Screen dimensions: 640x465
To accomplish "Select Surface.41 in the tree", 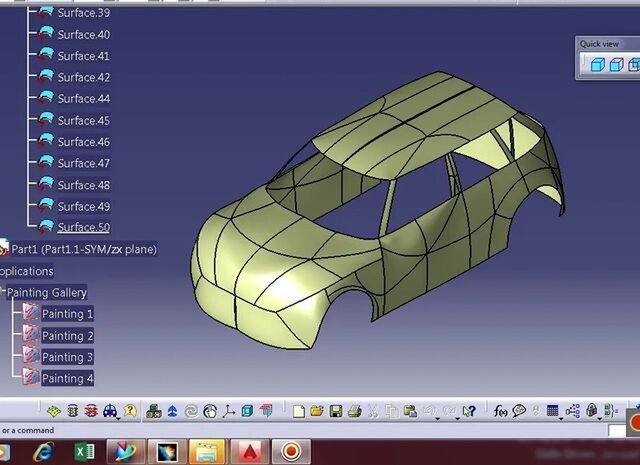I will pyautogui.click(x=84, y=56).
